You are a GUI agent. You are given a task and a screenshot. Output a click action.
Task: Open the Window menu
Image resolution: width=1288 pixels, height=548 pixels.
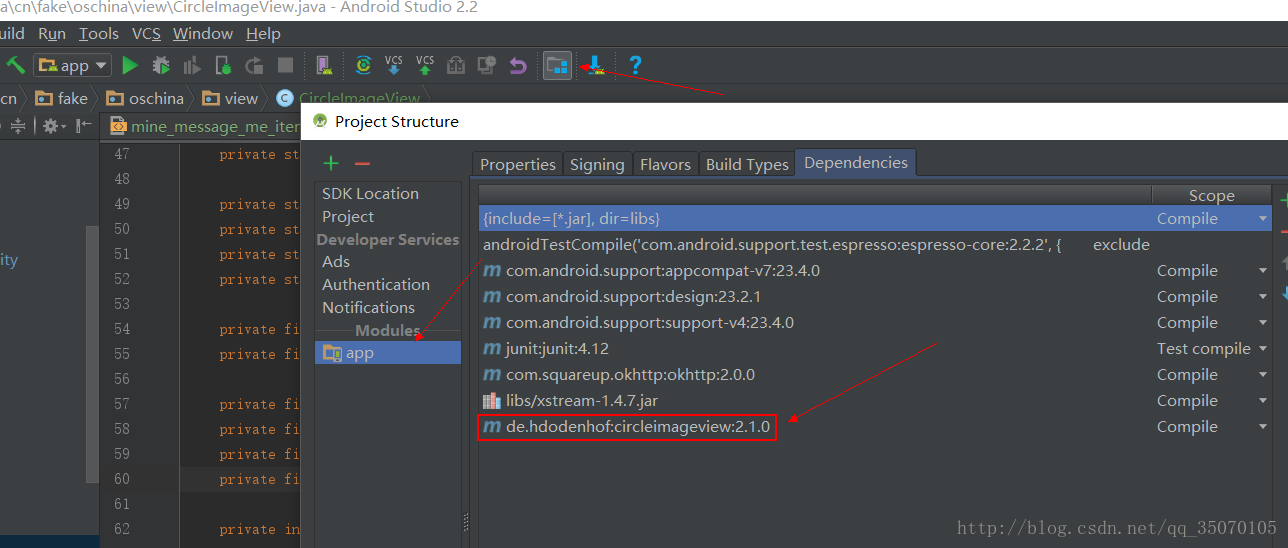(x=203, y=34)
